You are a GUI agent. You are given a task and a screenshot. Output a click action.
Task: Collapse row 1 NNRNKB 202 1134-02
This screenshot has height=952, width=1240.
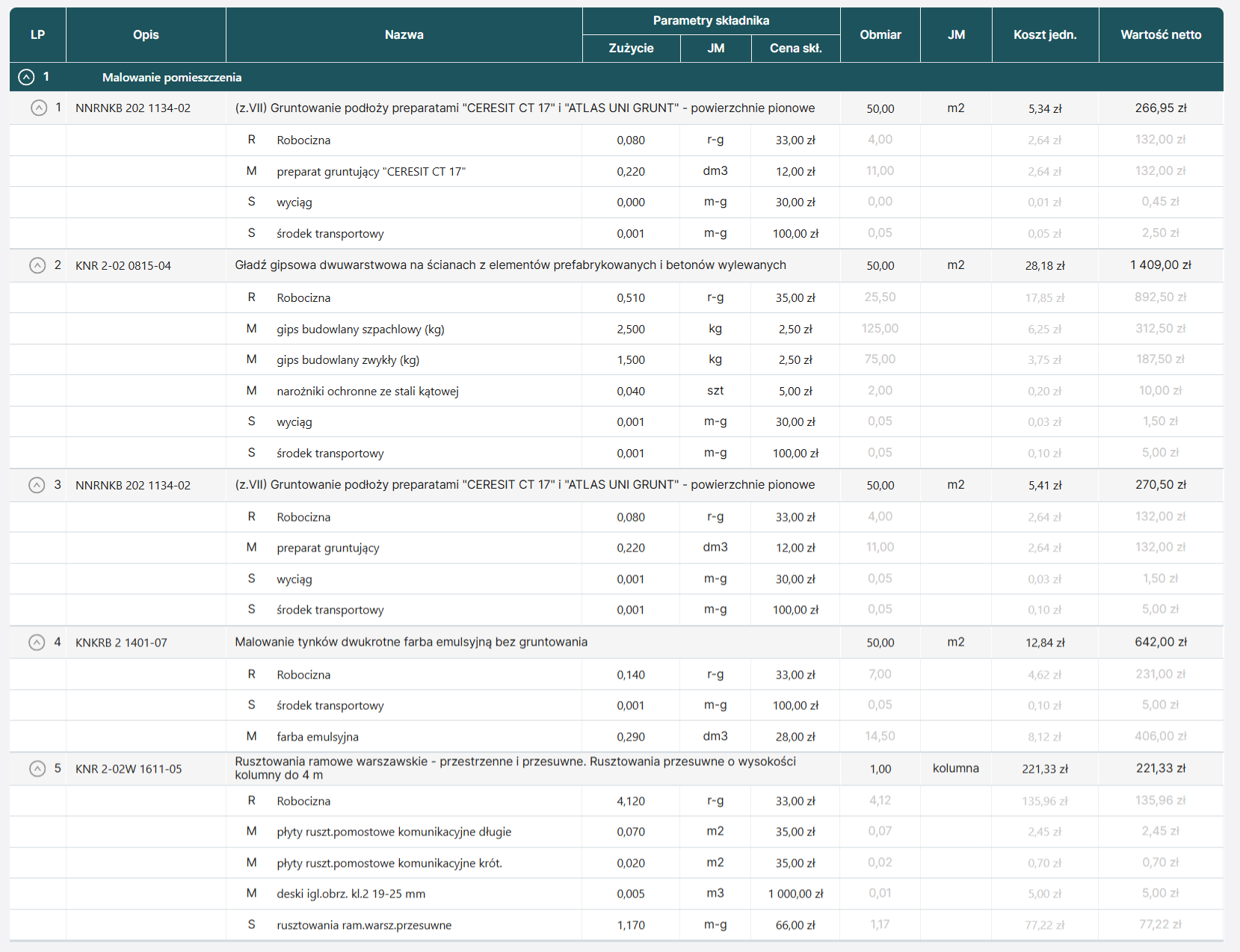[38, 108]
